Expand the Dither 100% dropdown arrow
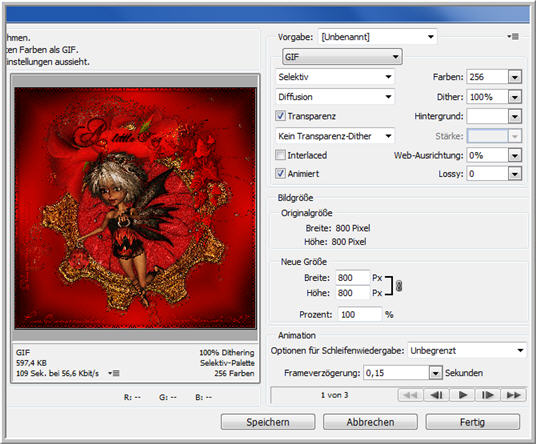Viewport: 536px width, 444px height. point(515,97)
